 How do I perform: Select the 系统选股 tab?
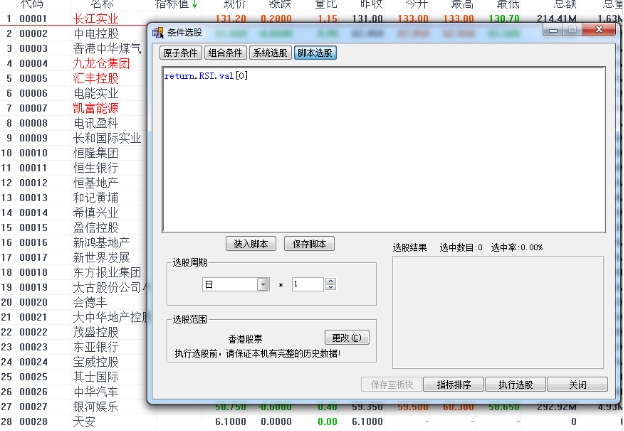pos(270,52)
